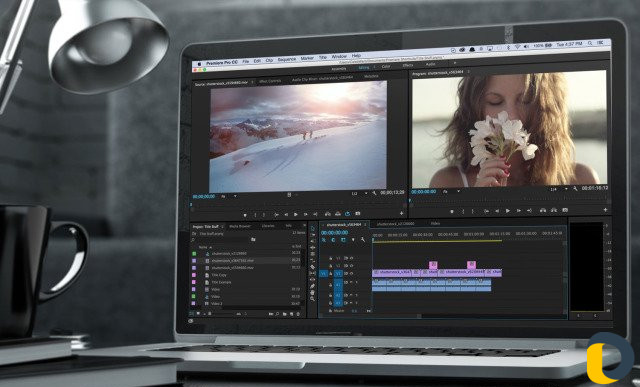The image size is (640, 387).
Task: Open Program monitor Fit zoom dropdown
Action: pyautogui.click(x=451, y=191)
